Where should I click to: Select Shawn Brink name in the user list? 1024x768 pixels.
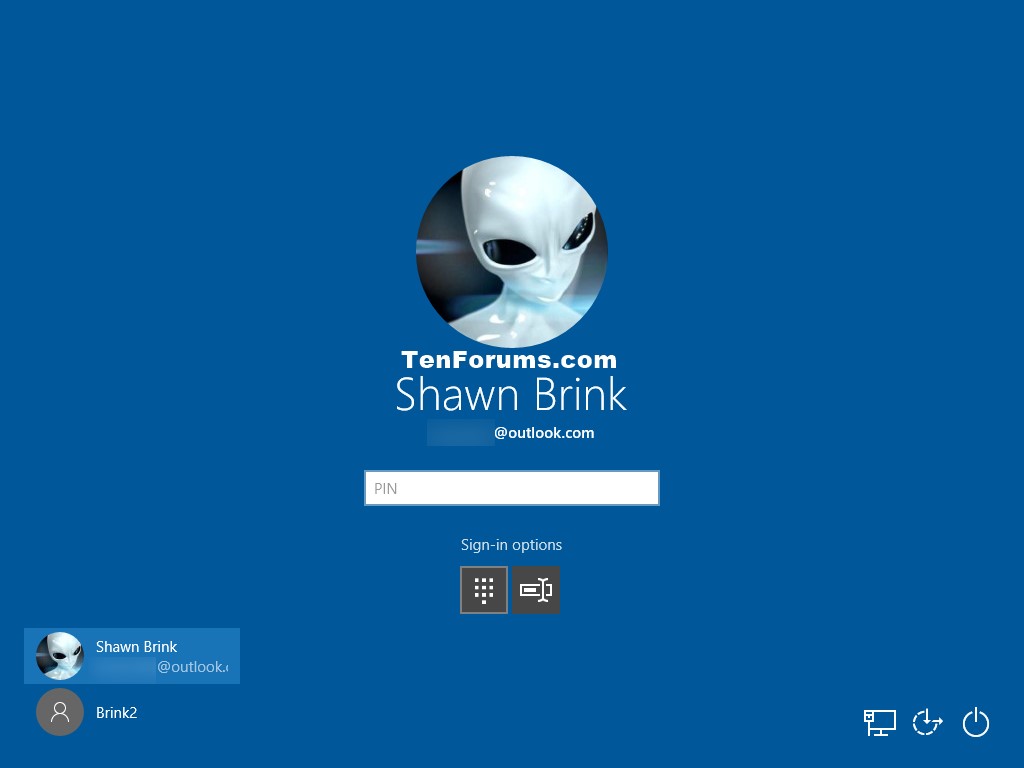tap(136, 647)
